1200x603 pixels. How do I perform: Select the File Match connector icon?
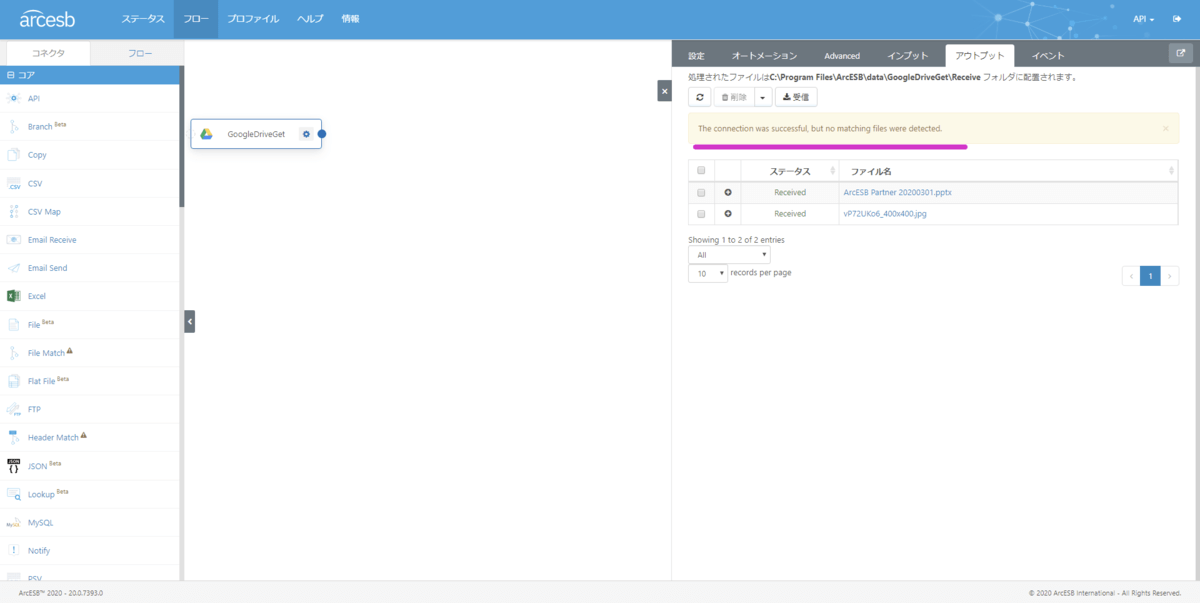point(14,353)
